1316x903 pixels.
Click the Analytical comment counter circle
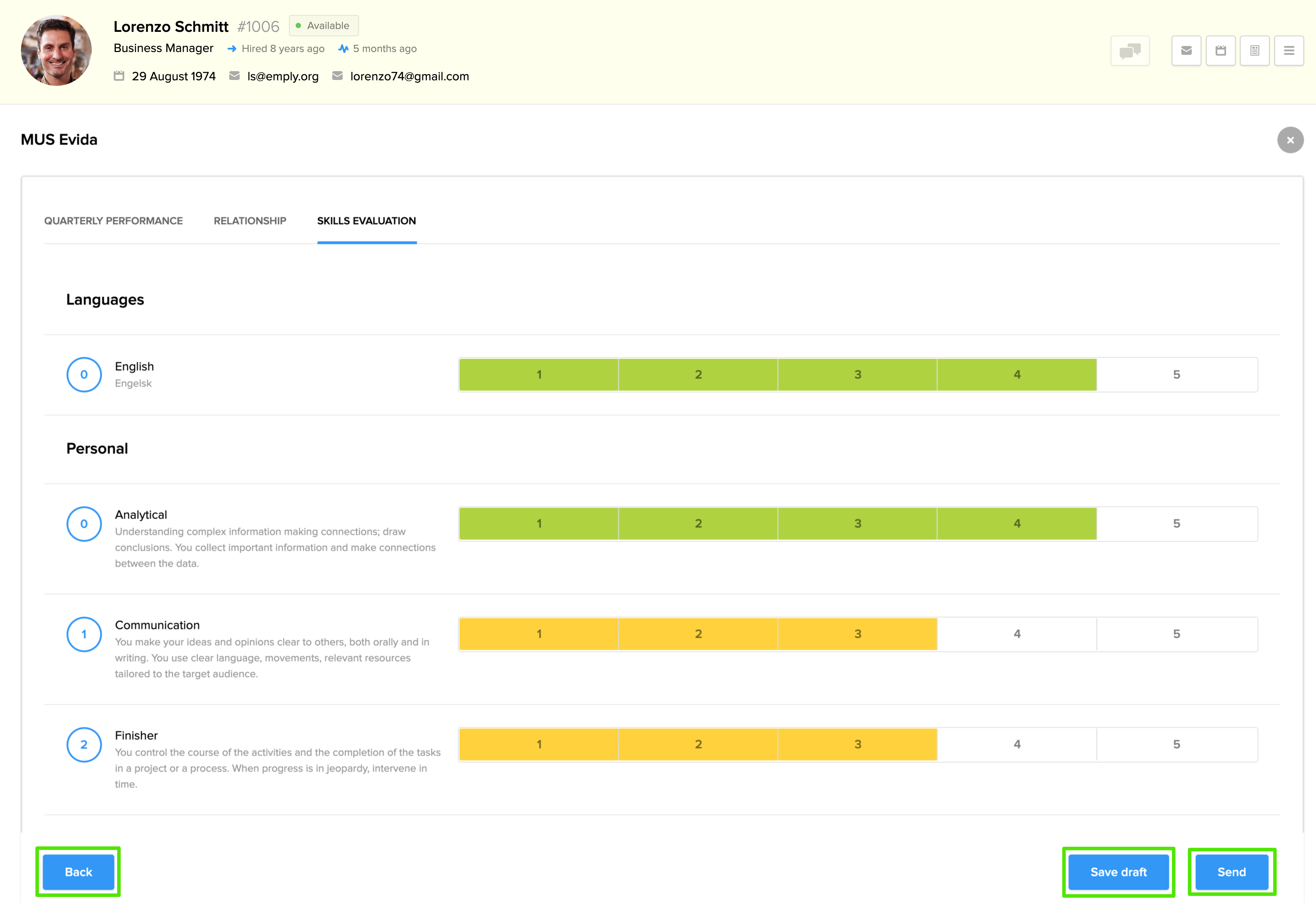click(x=84, y=524)
